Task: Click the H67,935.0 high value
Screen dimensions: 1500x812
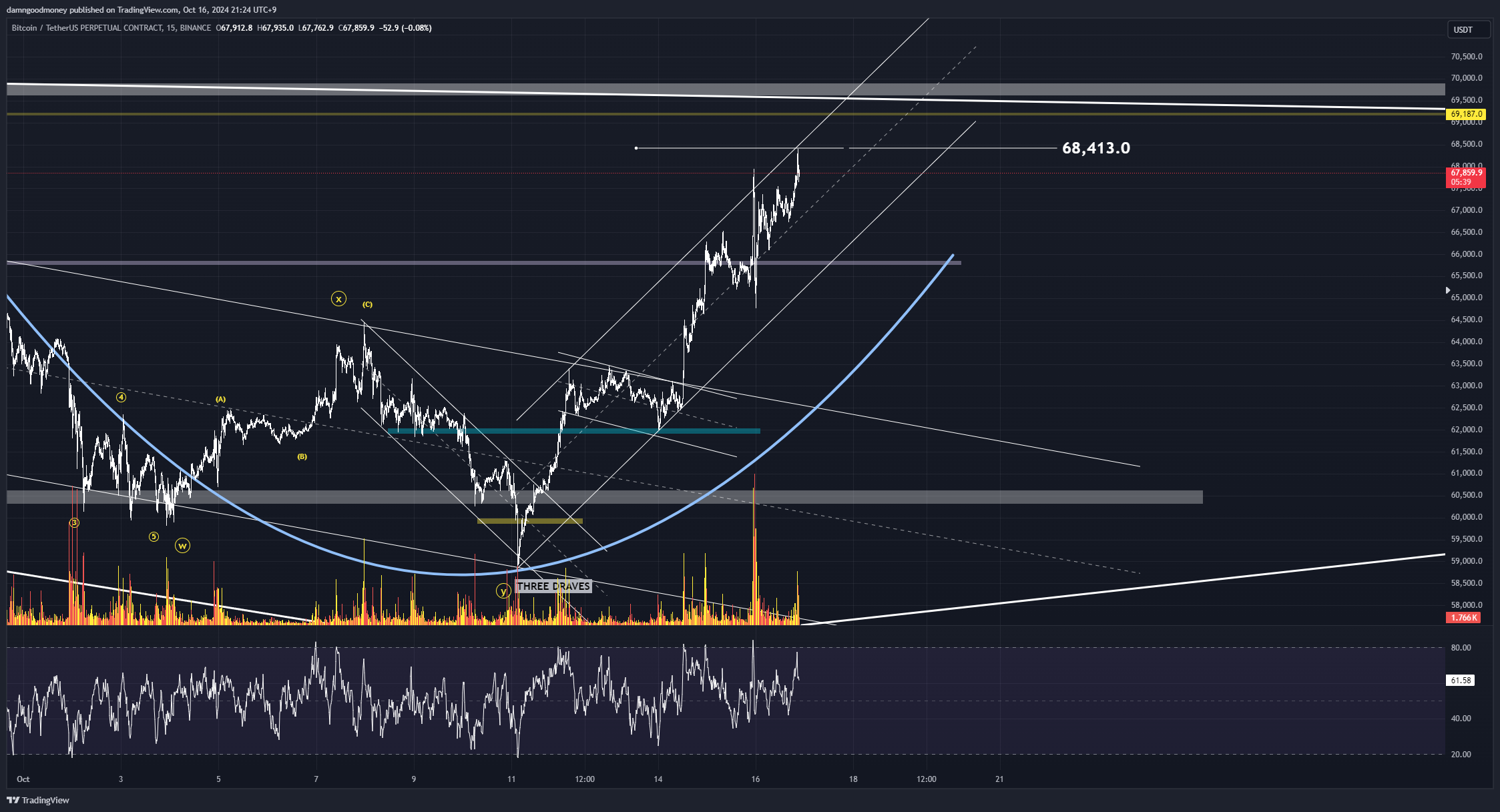Action: click(275, 28)
